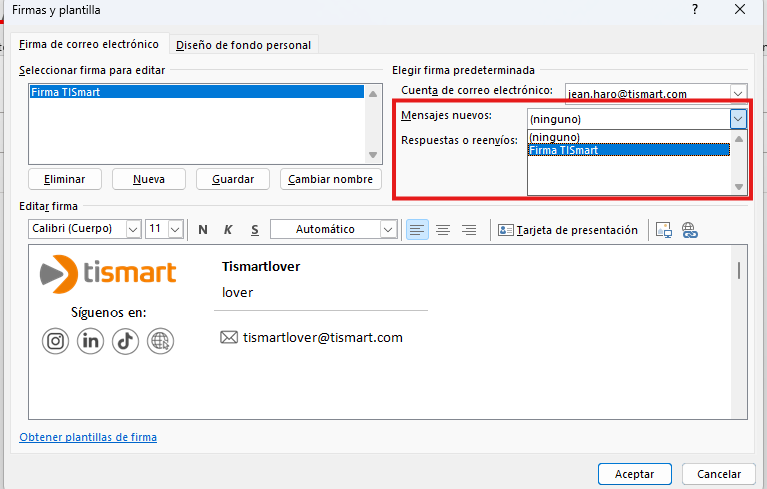767x489 pixels.
Task: Center signature text
Action: pos(443,229)
